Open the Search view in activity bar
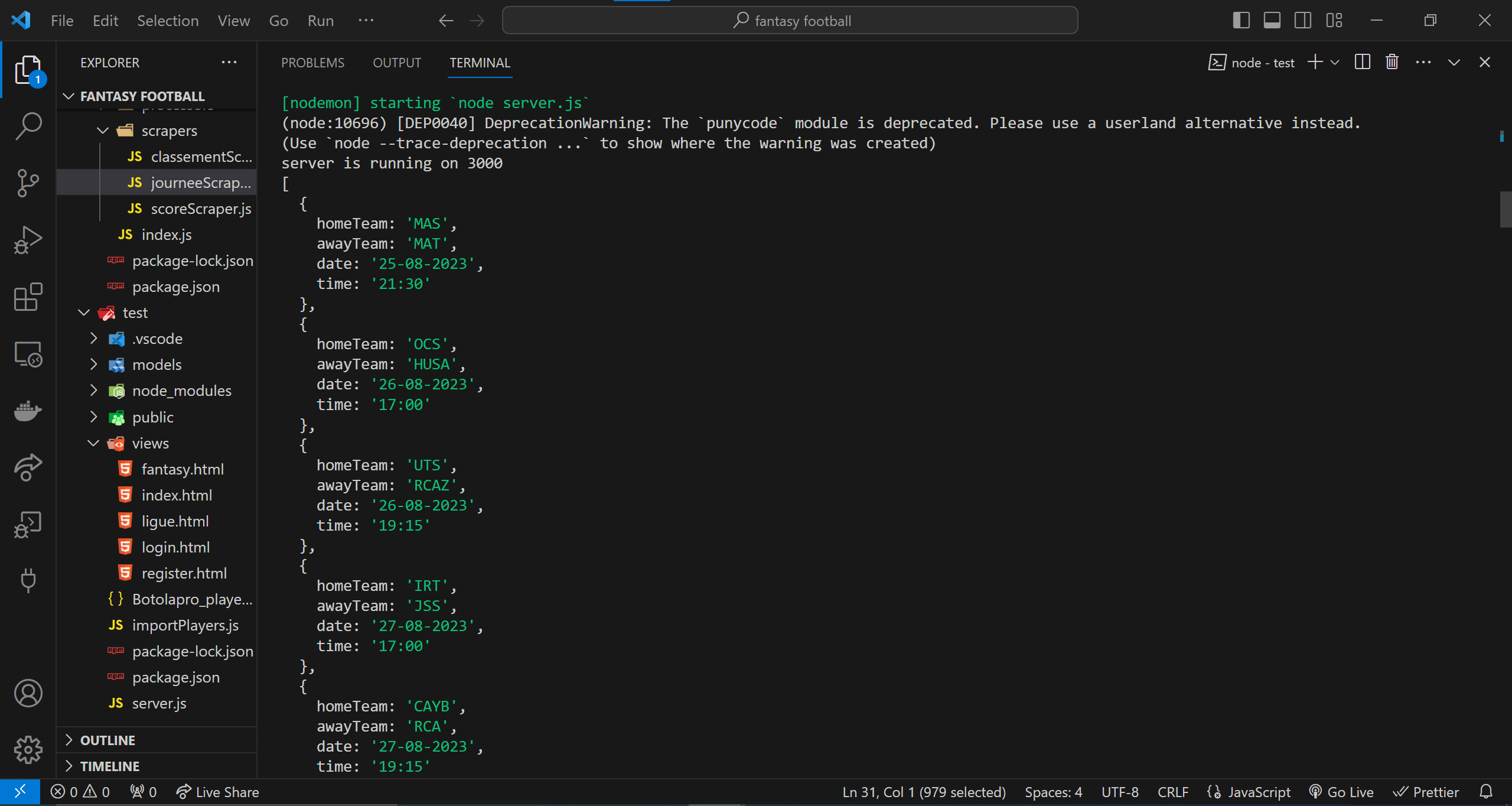Screen dimensions: 1512x806 click(28, 126)
